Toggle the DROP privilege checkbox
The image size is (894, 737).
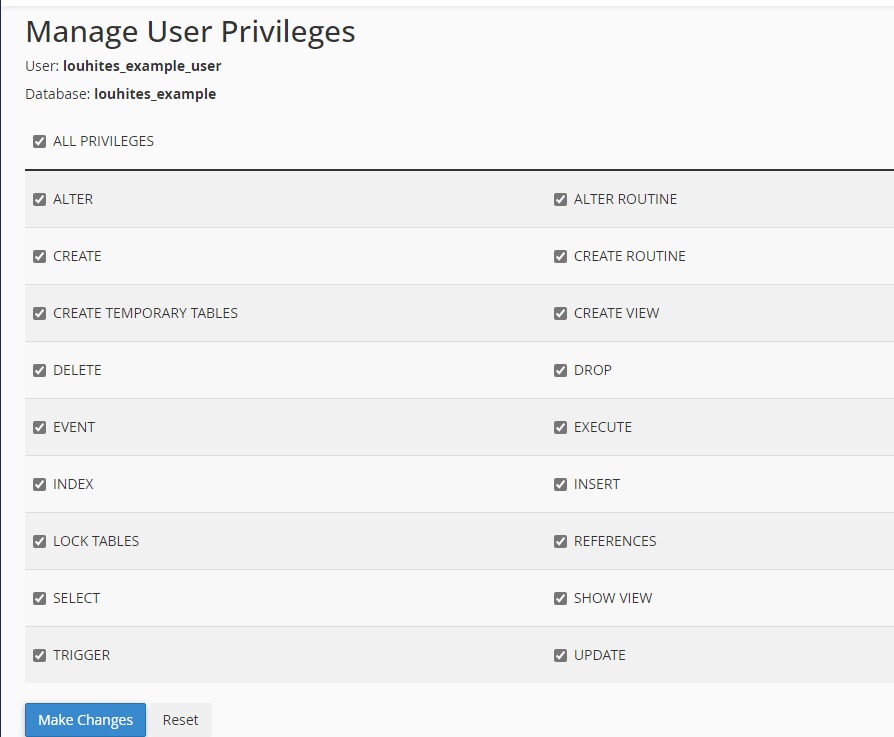coord(561,371)
